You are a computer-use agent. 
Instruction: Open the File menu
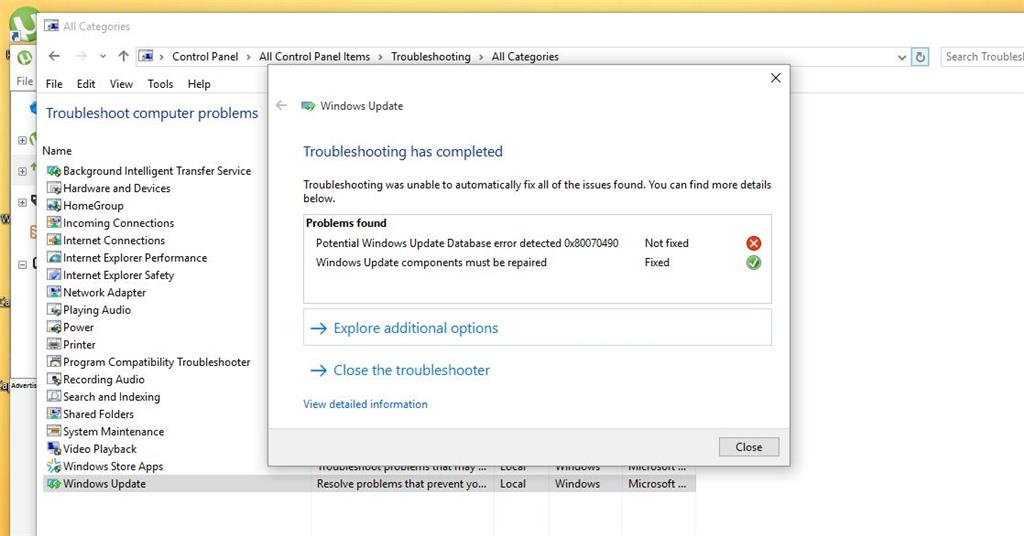point(54,84)
